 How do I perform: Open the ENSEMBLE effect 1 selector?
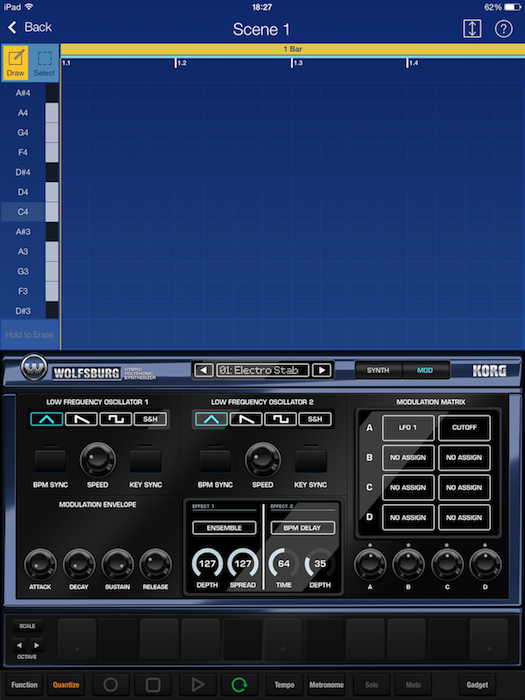point(224,528)
